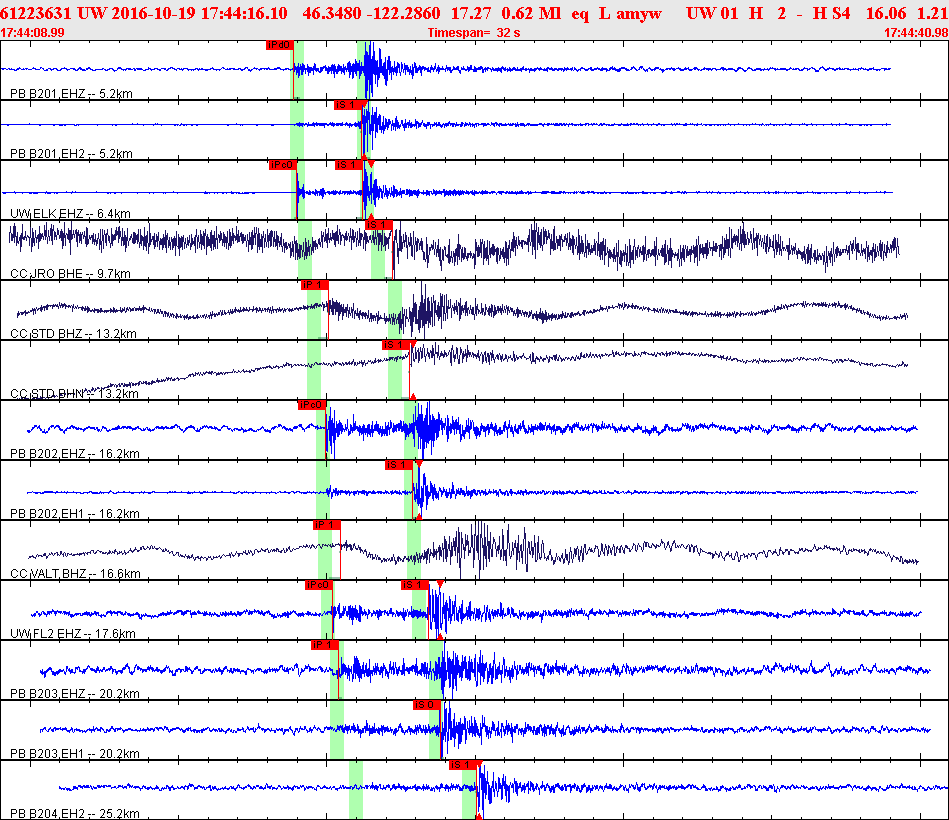Screen dimensions: 949x820
Task: Select the iS 1 pick flag on UW ELK EHZ
Action: coord(349,165)
